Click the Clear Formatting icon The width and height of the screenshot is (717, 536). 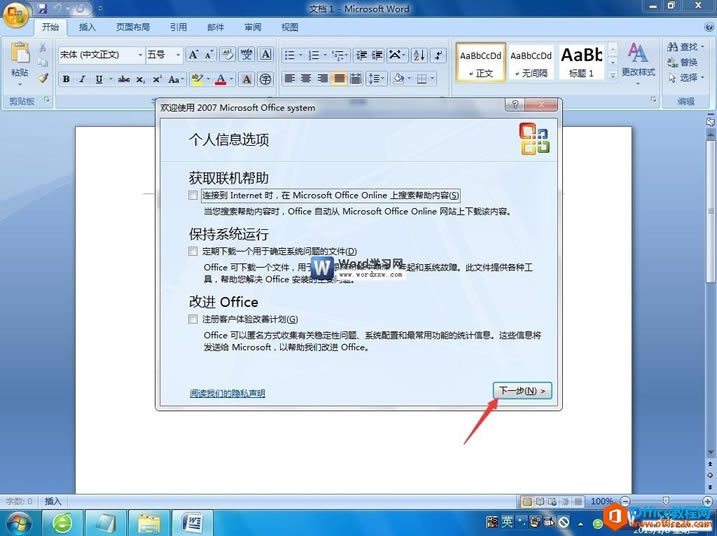point(227,55)
